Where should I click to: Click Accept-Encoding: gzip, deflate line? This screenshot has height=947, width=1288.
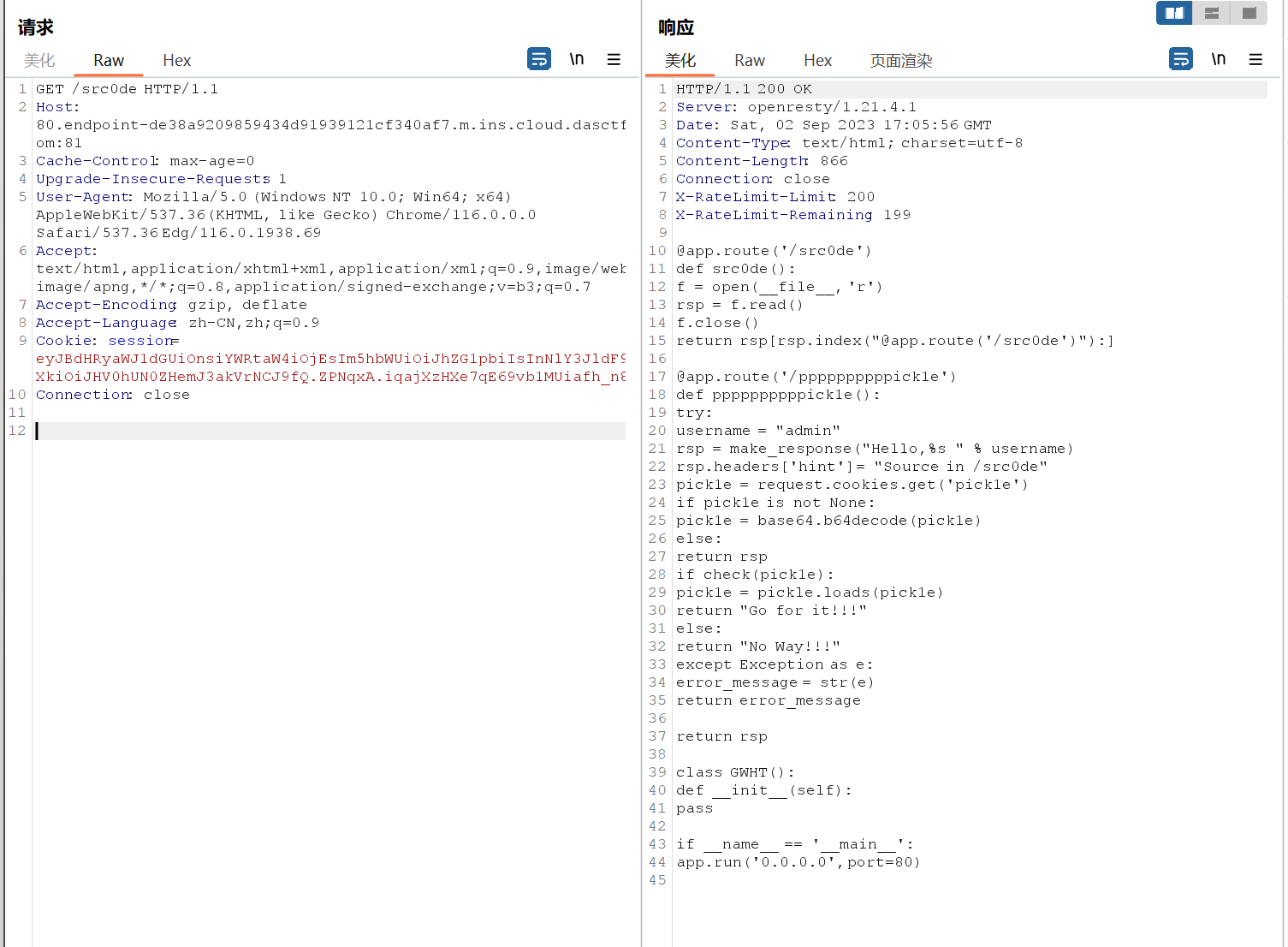tap(171, 305)
